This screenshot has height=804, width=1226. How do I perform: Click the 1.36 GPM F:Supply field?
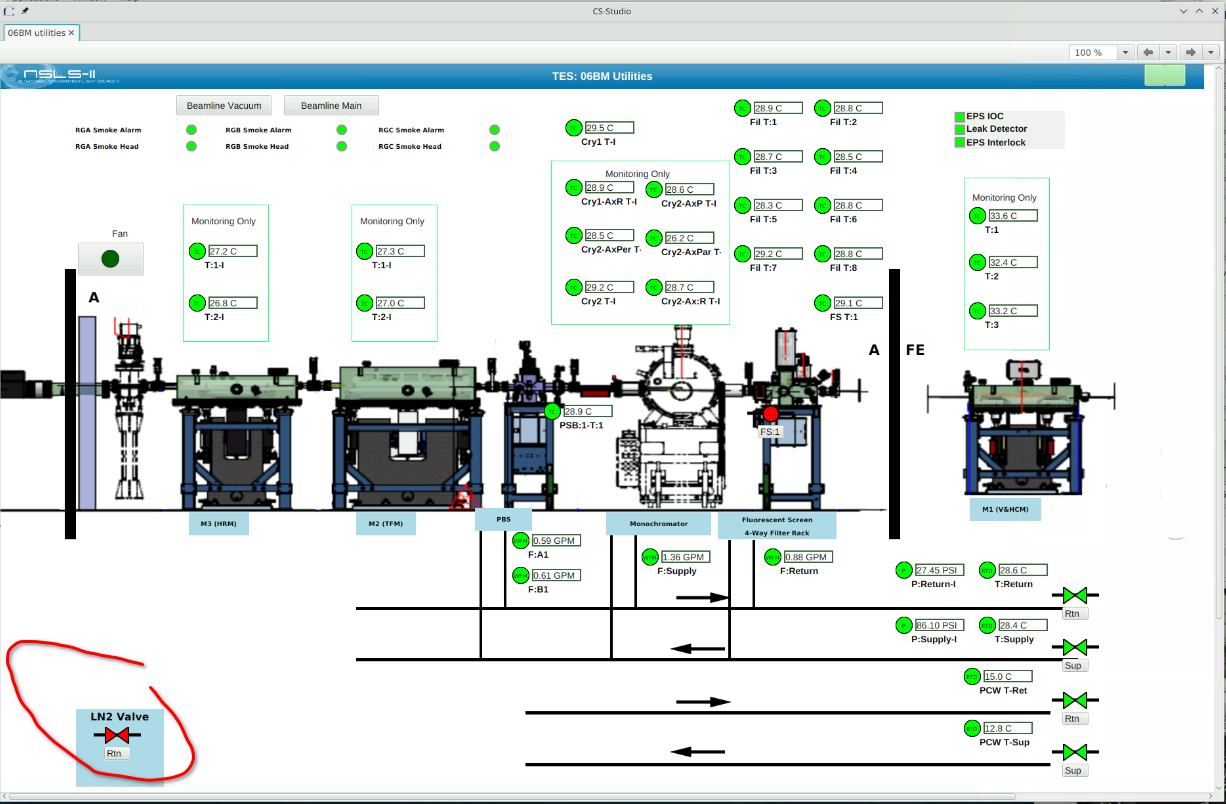(685, 557)
